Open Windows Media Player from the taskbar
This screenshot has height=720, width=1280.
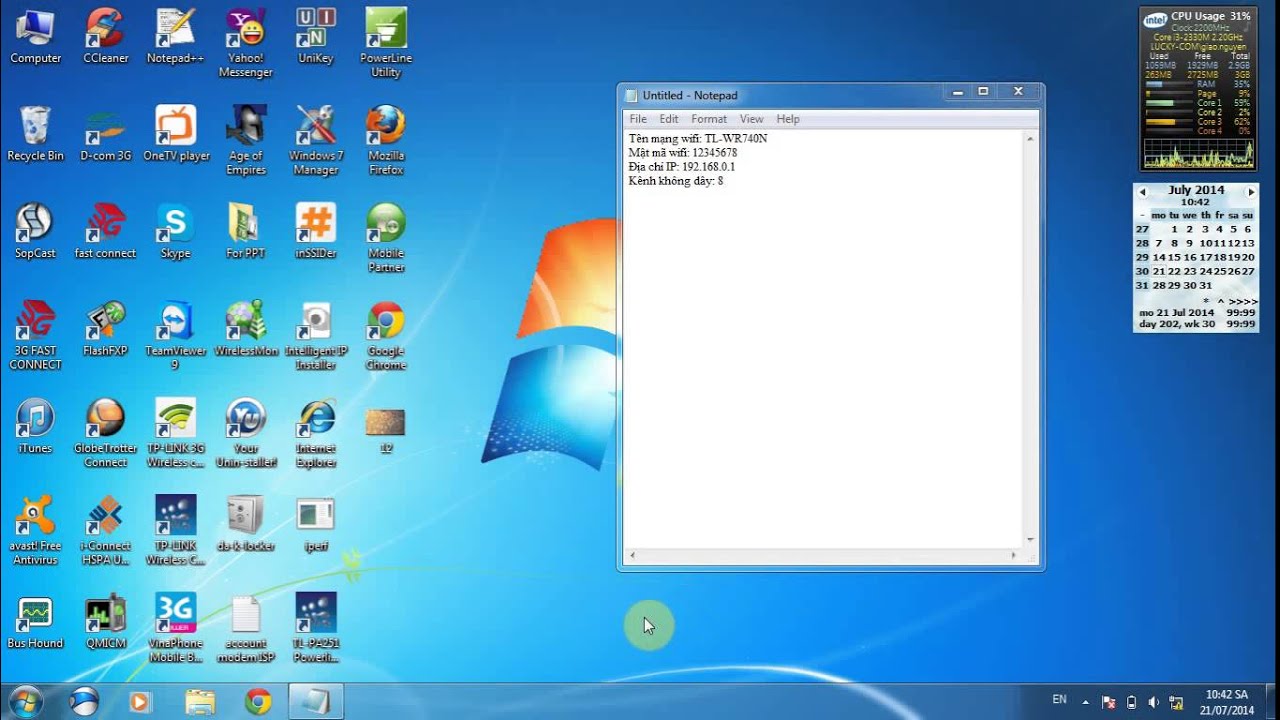pos(140,702)
